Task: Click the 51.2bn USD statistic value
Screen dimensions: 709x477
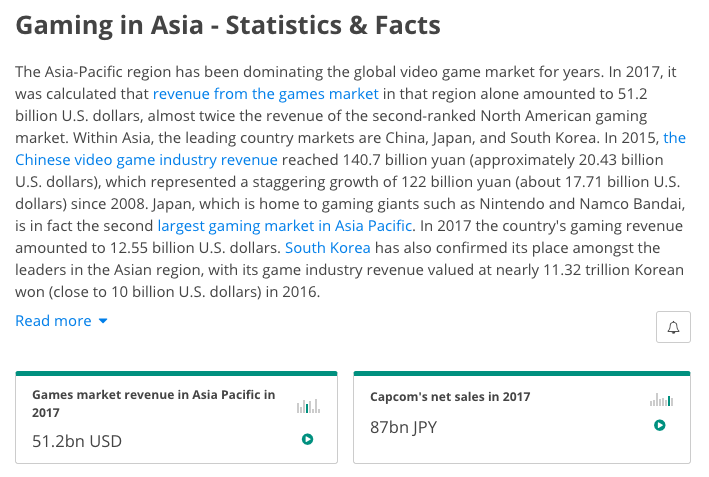Action: pos(77,441)
